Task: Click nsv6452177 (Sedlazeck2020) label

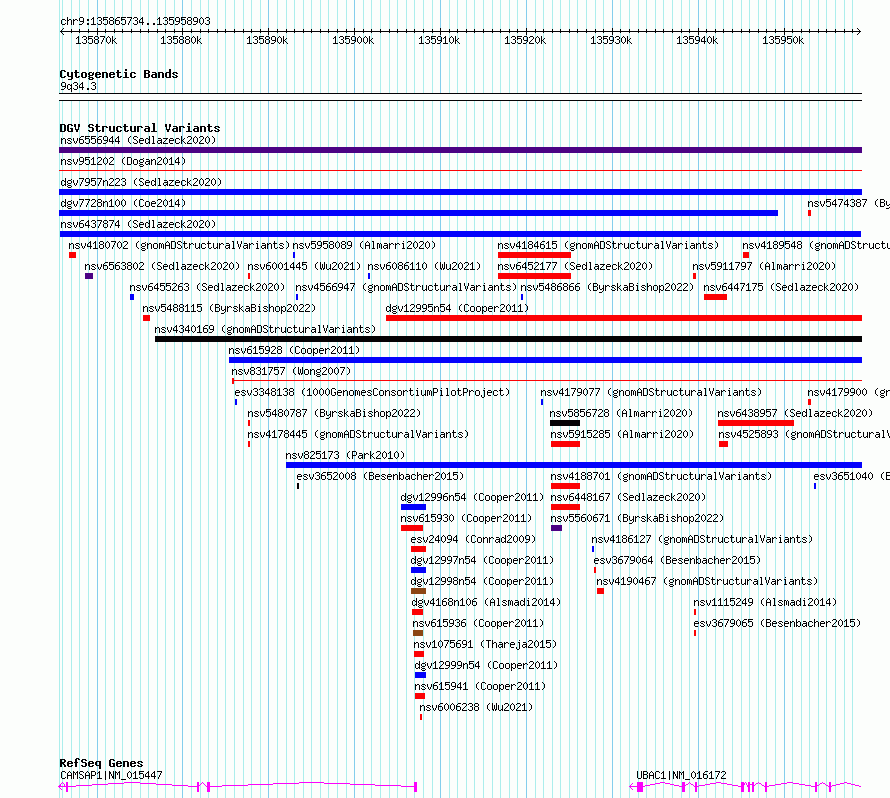Action: [575, 266]
